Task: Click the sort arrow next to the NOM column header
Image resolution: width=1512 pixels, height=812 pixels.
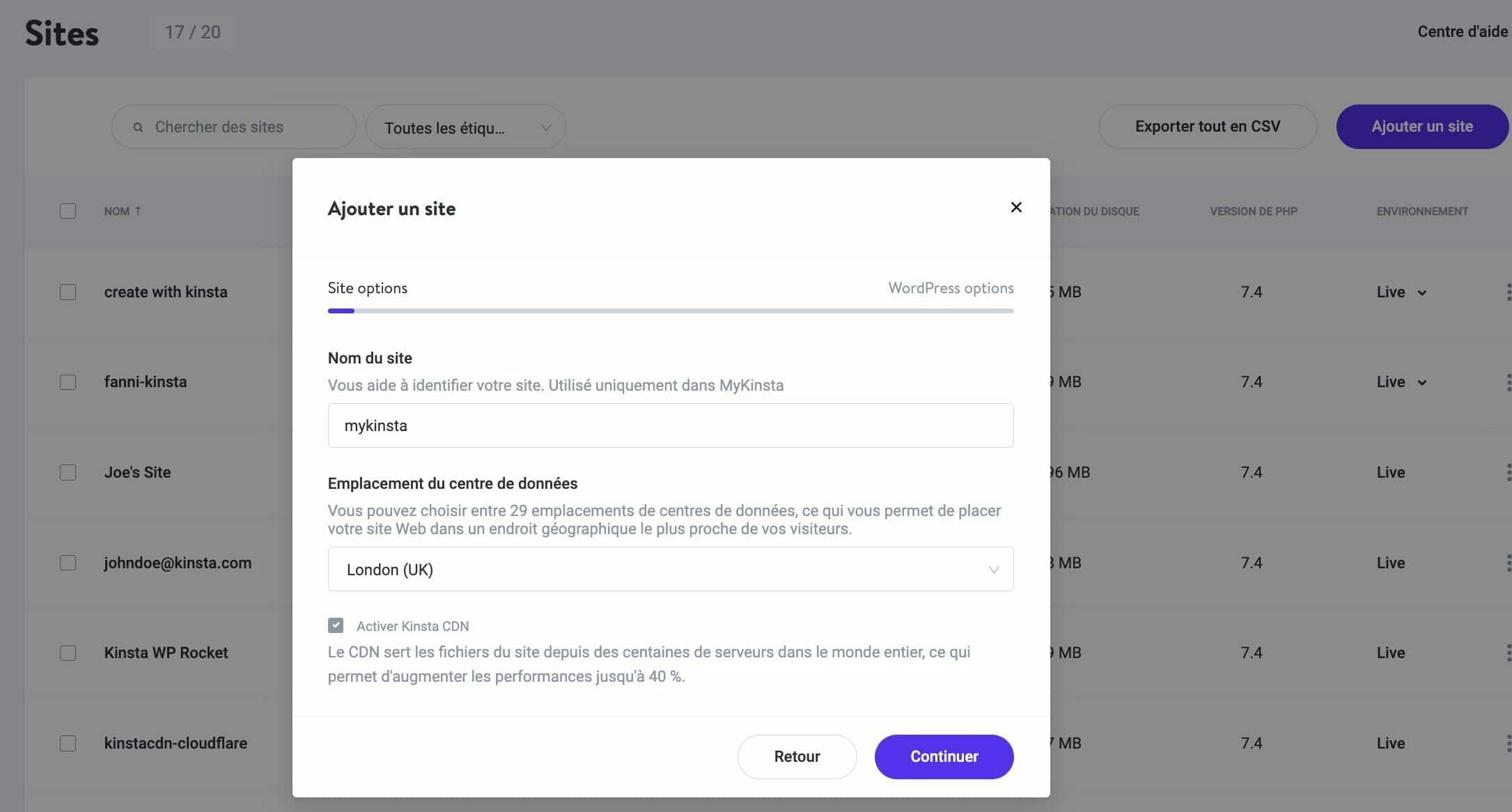Action: coord(139,210)
